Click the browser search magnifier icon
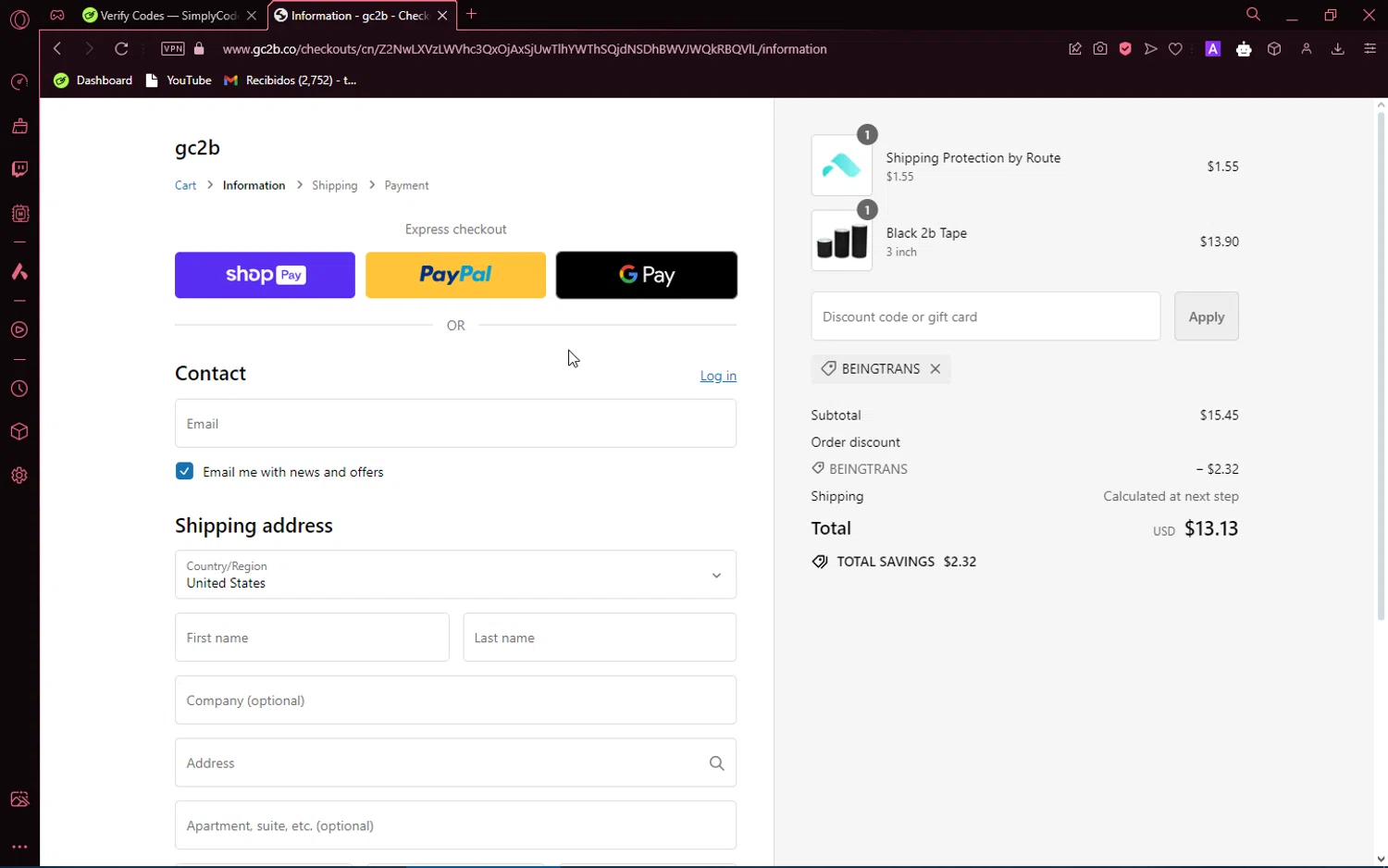This screenshot has height=868, width=1388. click(1253, 15)
